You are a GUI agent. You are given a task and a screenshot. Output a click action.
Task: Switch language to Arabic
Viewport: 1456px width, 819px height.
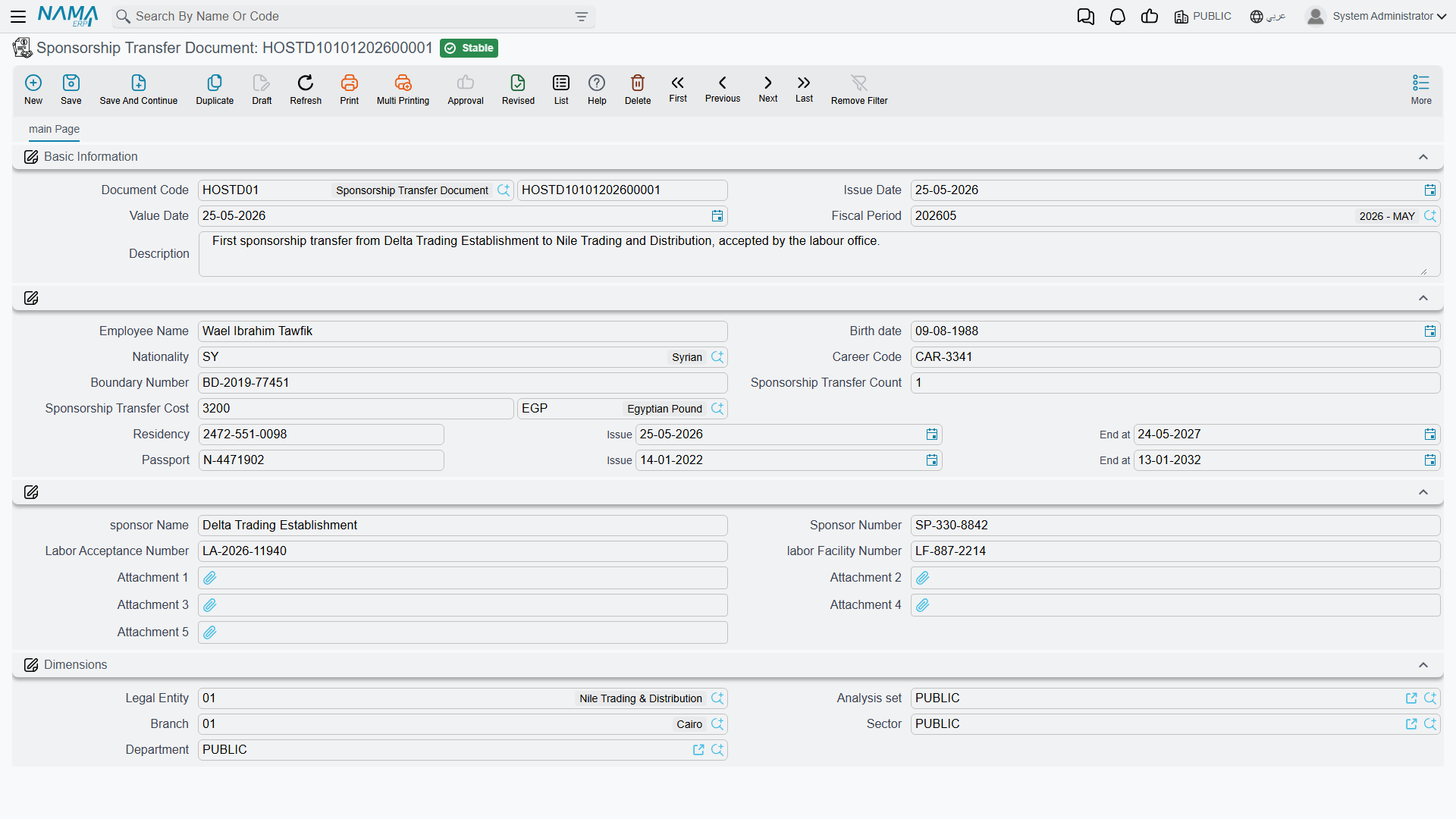(x=1268, y=17)
